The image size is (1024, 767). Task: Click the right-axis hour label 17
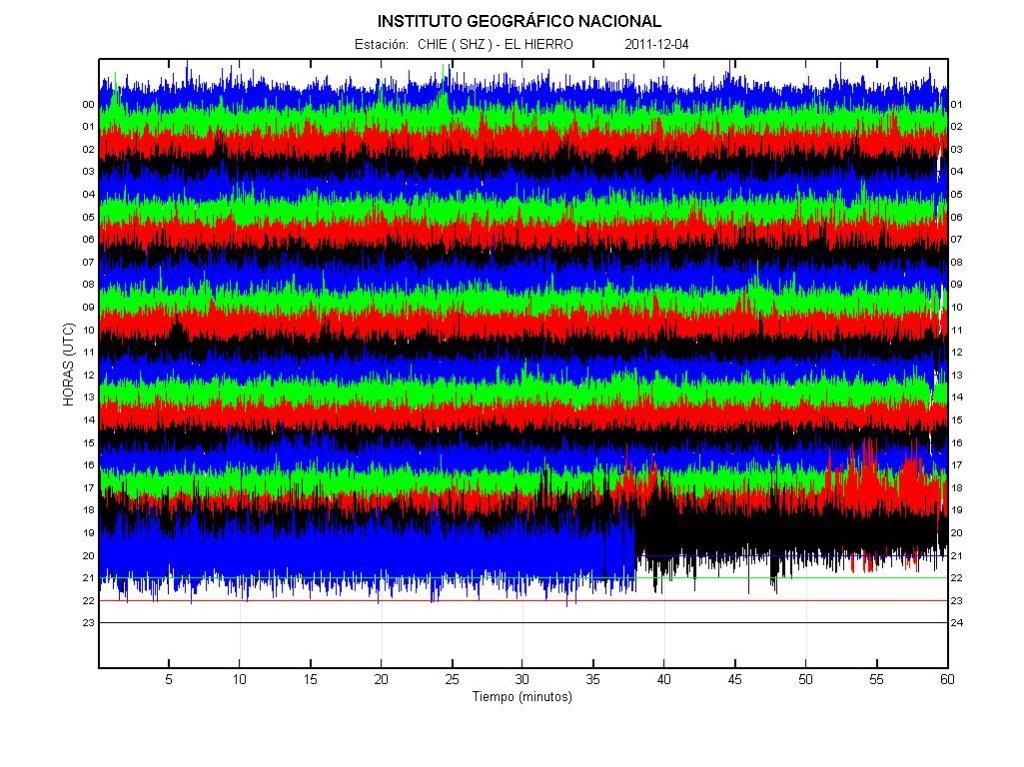[x=956, y=465]
